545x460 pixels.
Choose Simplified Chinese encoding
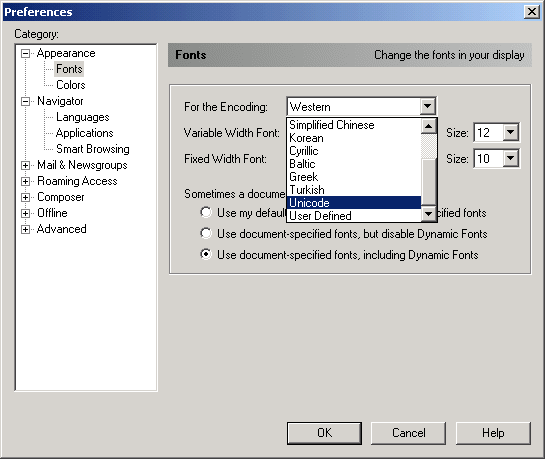354,125
